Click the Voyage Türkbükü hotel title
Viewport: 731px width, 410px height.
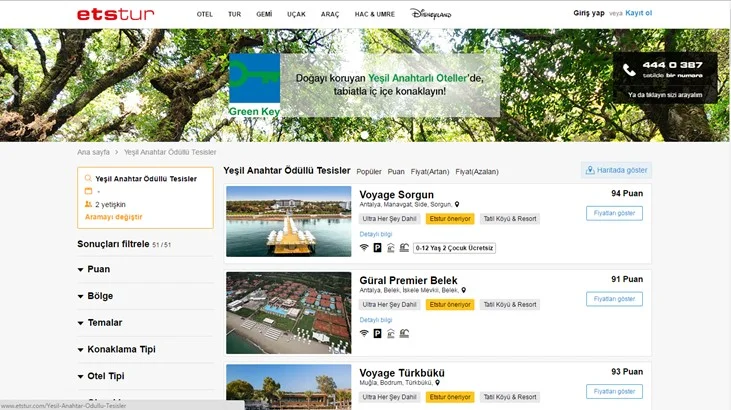tap(402, 373)
